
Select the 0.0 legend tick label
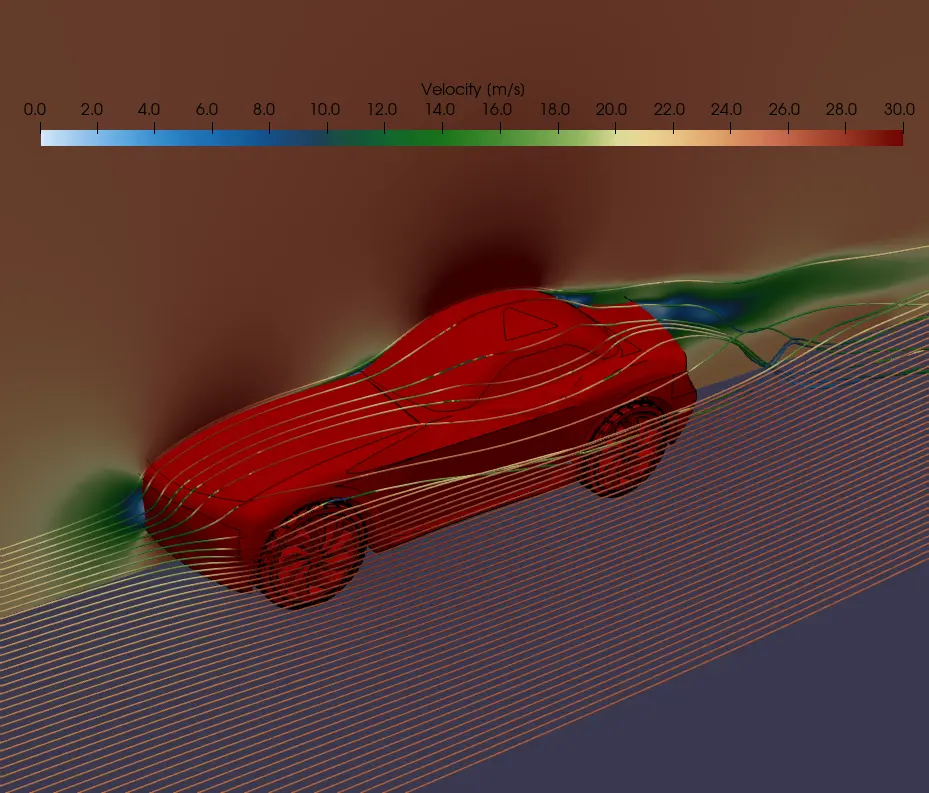35,110
